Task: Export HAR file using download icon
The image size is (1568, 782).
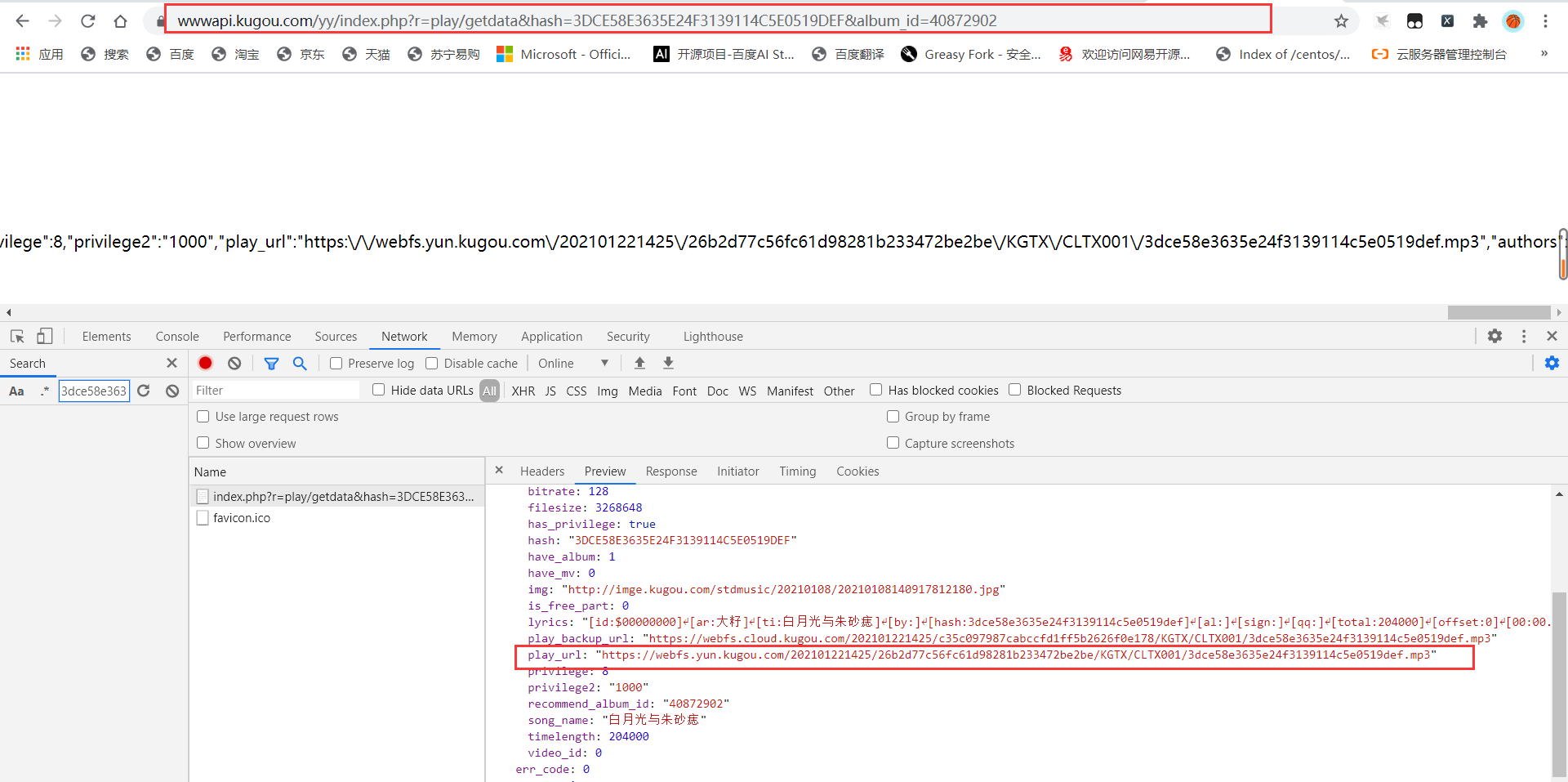Action: (668, 363)
